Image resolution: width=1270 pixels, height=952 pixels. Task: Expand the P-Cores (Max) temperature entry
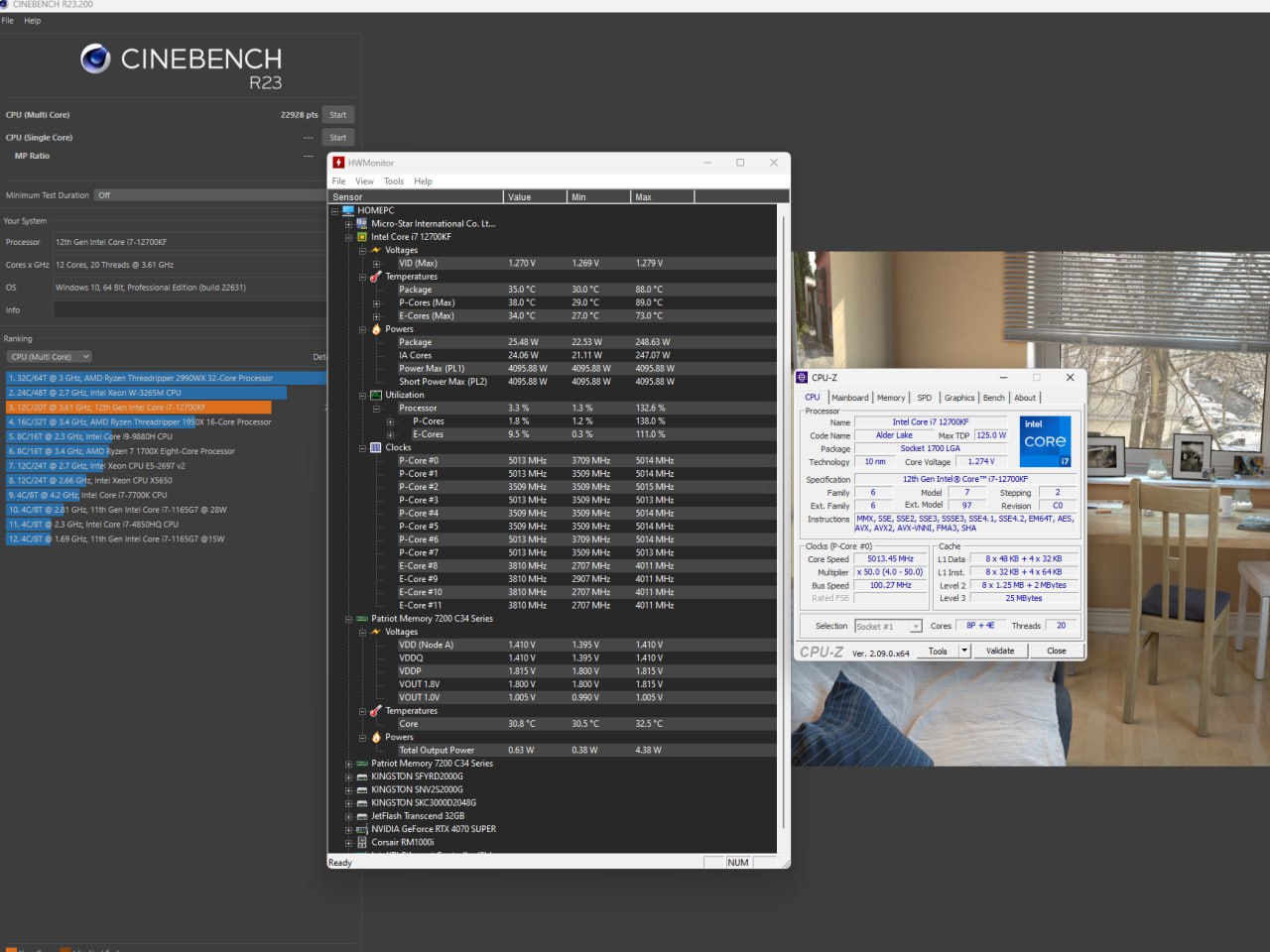tap(376, 303)
